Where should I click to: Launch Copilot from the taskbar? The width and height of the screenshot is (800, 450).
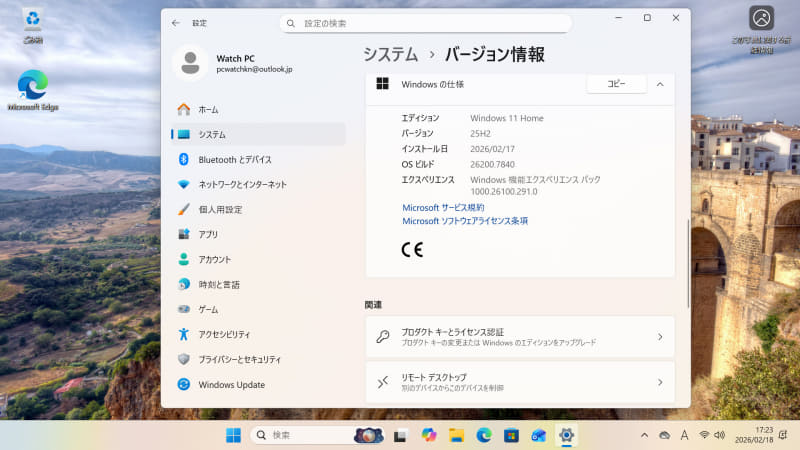tap(429, 435)
